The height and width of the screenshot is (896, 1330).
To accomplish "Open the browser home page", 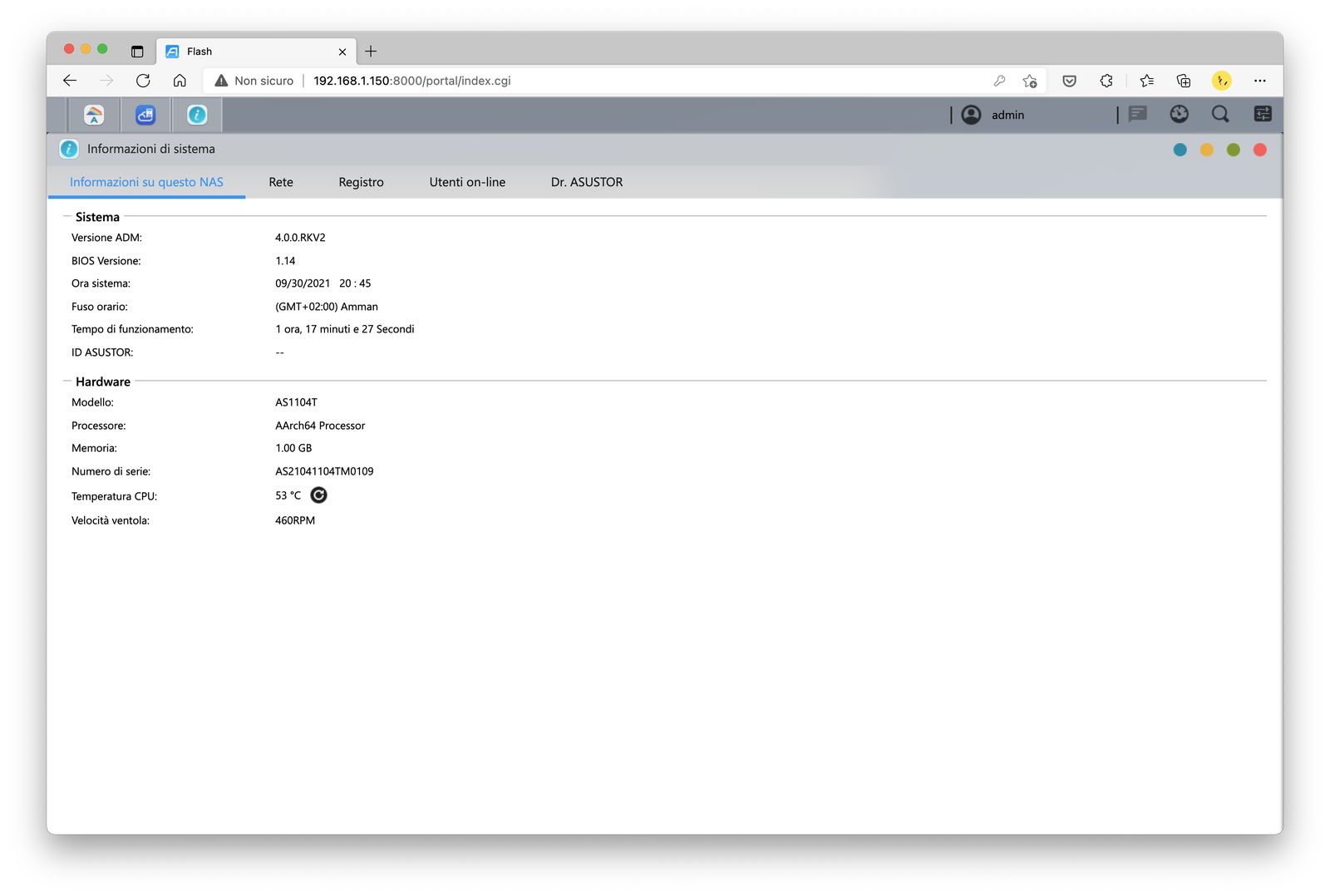I will click(x=180, y=81).
